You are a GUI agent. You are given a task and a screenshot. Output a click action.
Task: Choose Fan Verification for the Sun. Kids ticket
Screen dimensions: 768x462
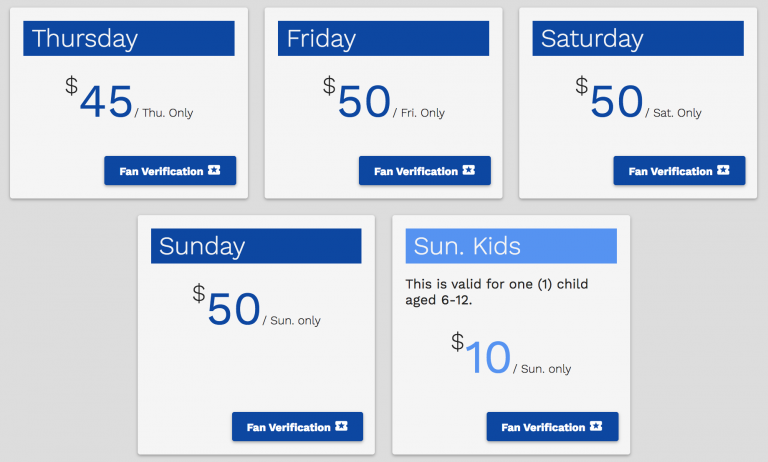pos(552,427)
